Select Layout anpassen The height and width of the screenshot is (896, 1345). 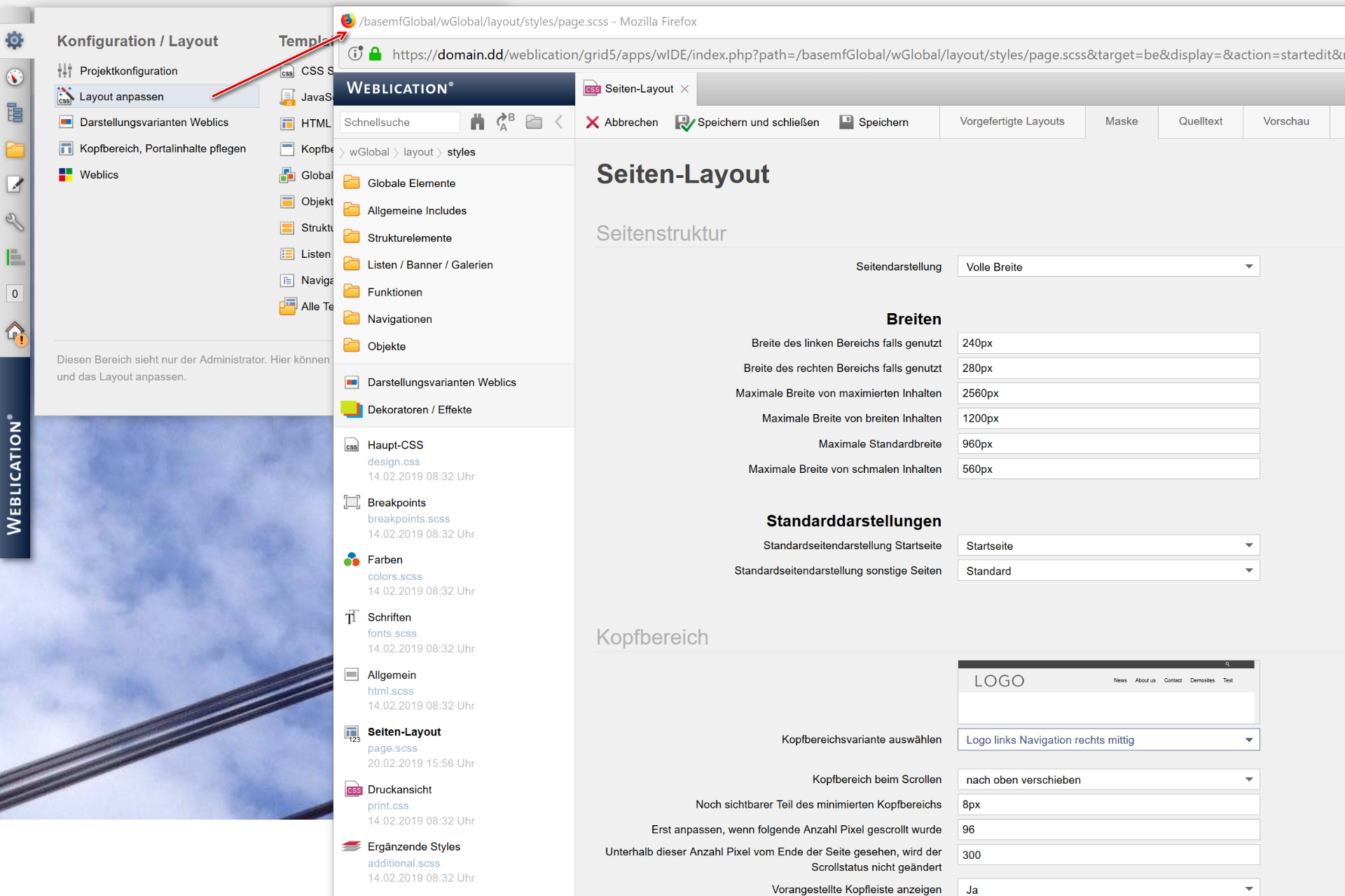pyautogui.click(x=157, y=97)
